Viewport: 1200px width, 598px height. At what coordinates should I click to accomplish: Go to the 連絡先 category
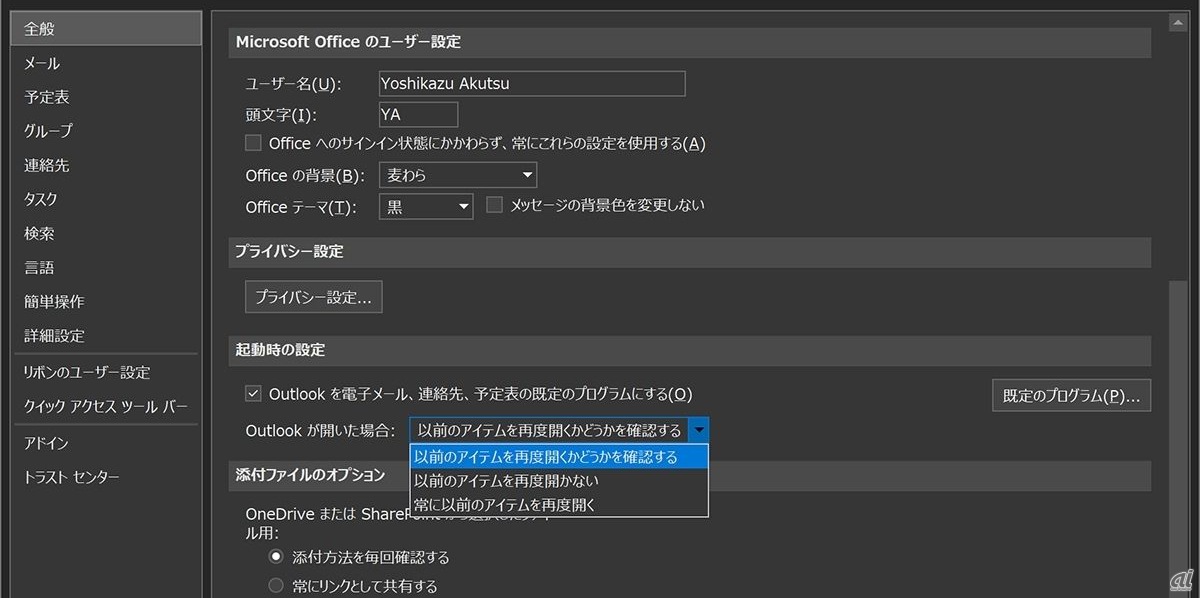coord(106,165)
